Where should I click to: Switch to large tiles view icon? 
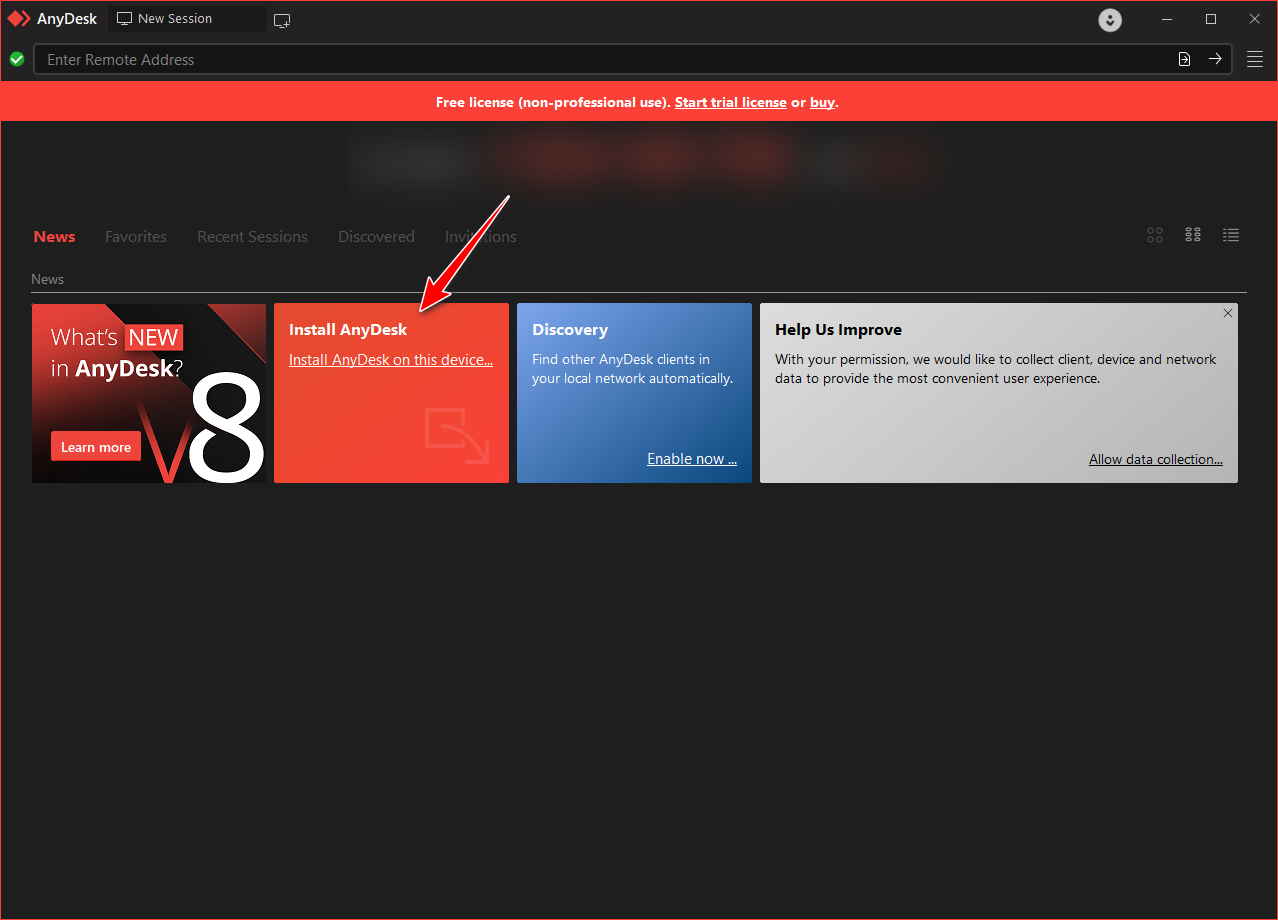click(1155, 235)
